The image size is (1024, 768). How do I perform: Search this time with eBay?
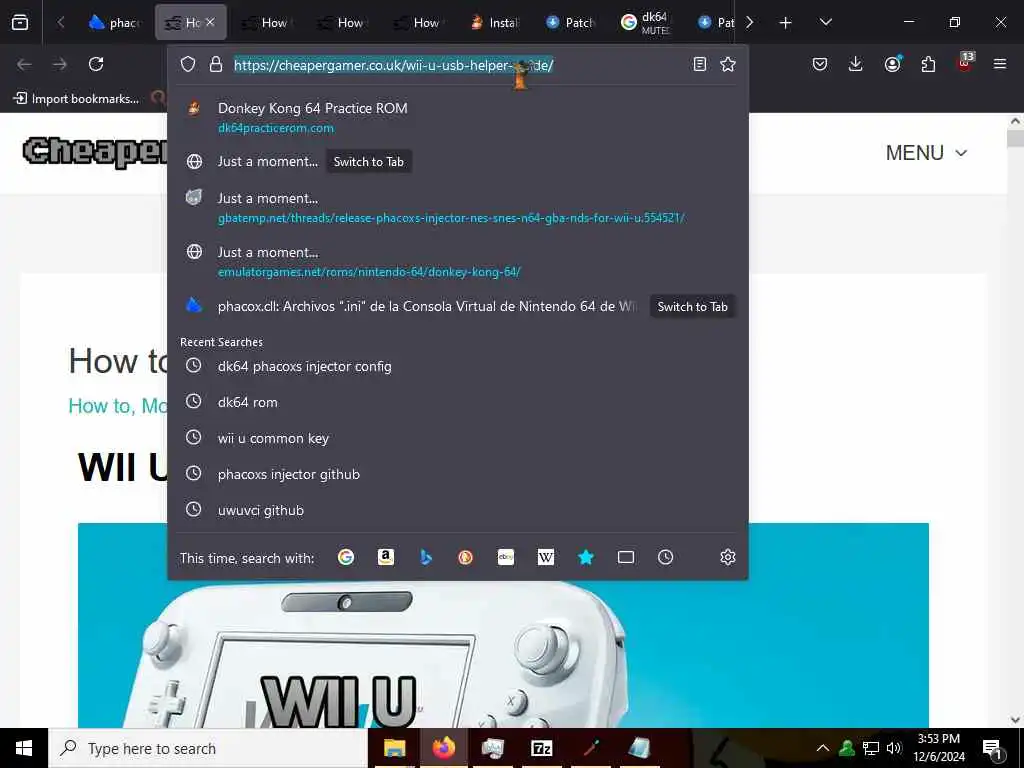tap(505, 557)
